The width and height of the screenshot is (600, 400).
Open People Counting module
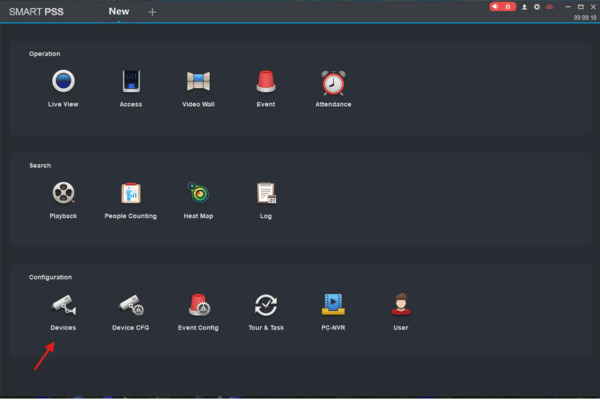(131, 200)
